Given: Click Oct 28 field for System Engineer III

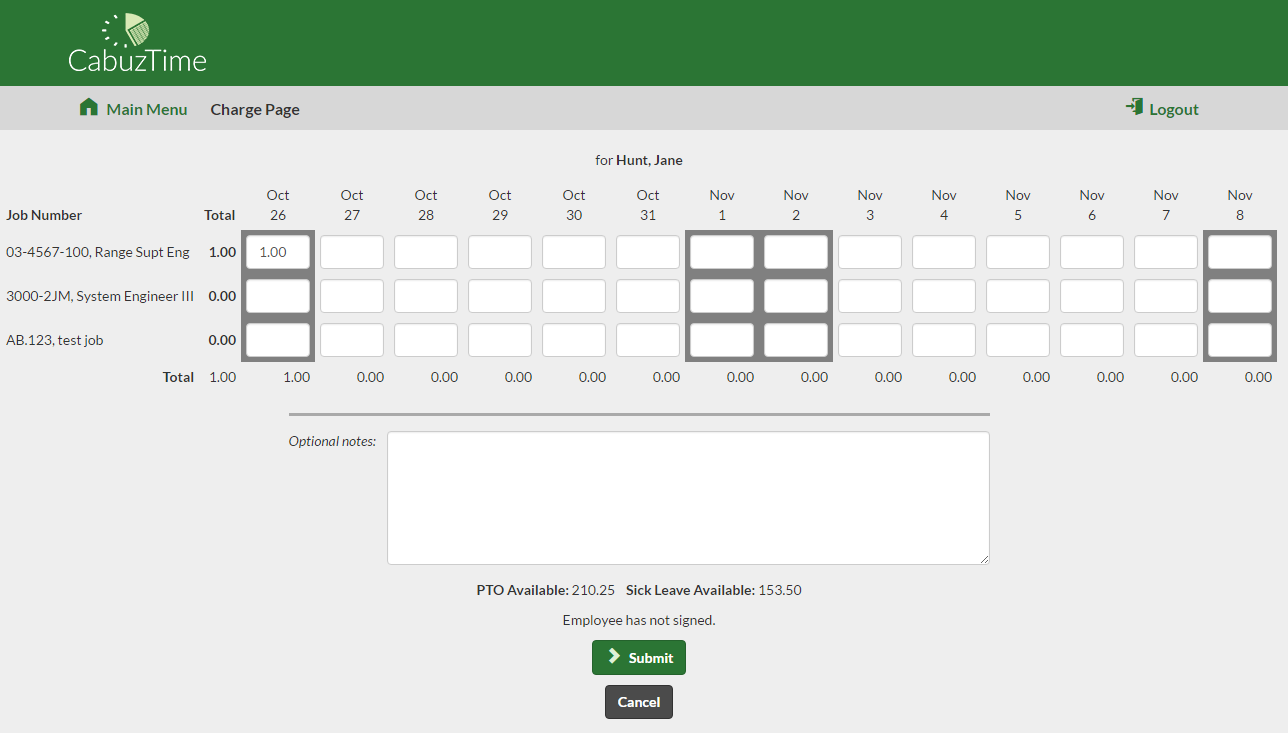Looking at the screenshot, I should pyautogui.click(x=426, y=296).
